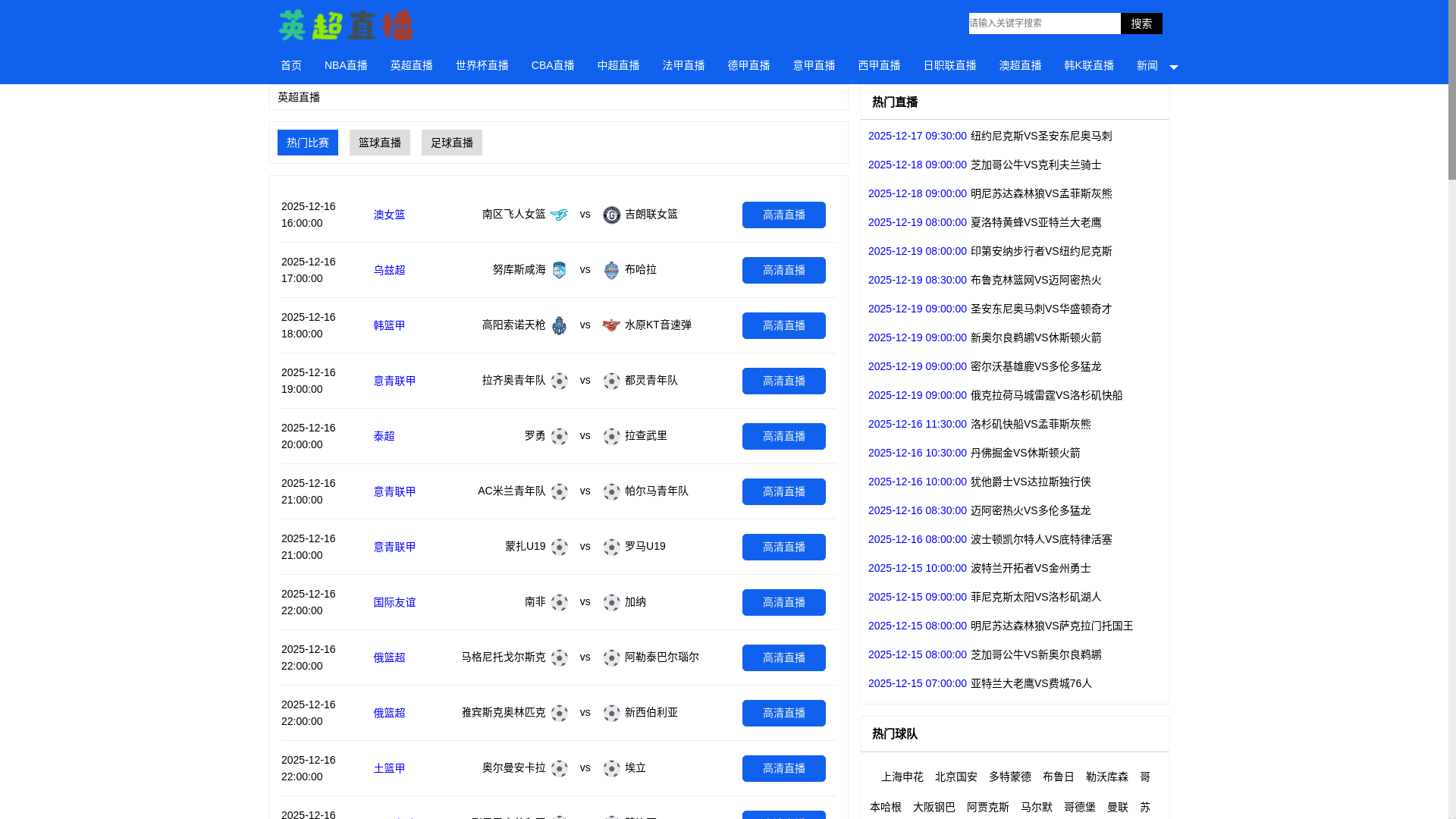
Task: Click the 吉朗联女篮 team logo icon
Action: [x=612, y=215]
